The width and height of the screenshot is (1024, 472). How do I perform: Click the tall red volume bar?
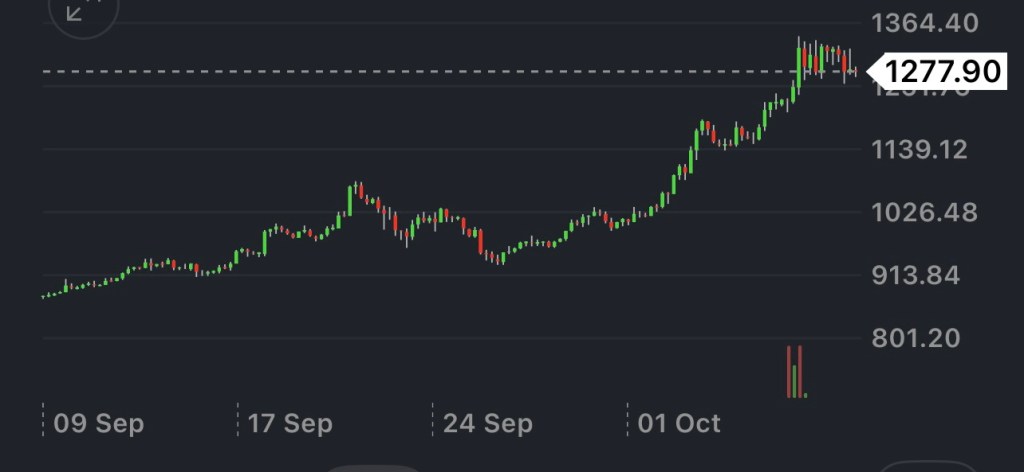click(x=789, y=372)
